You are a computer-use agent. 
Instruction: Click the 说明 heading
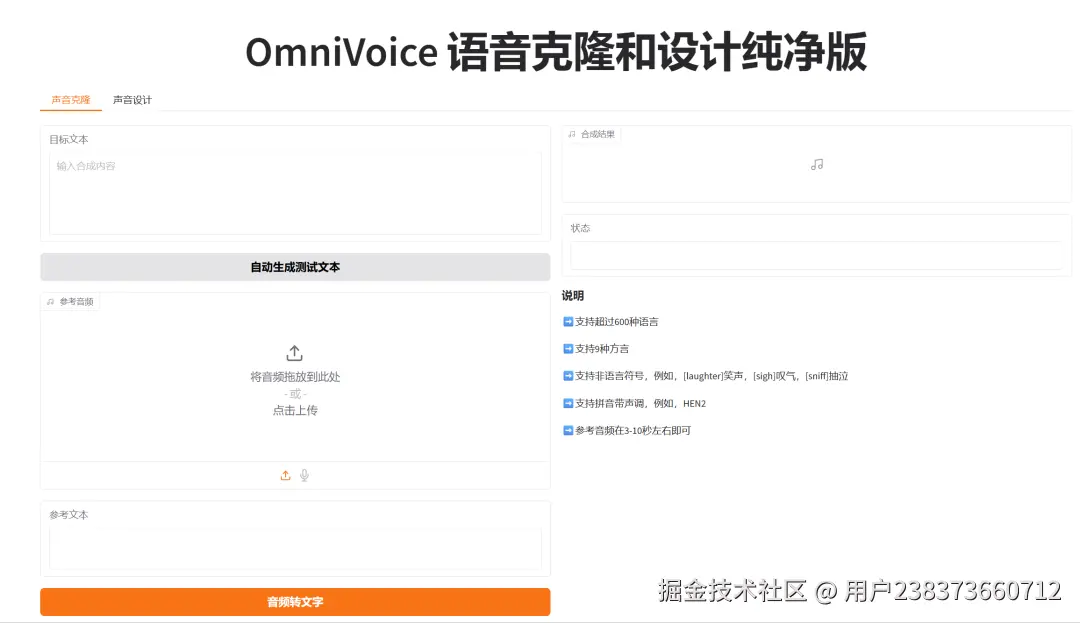[x=572, y=295]
